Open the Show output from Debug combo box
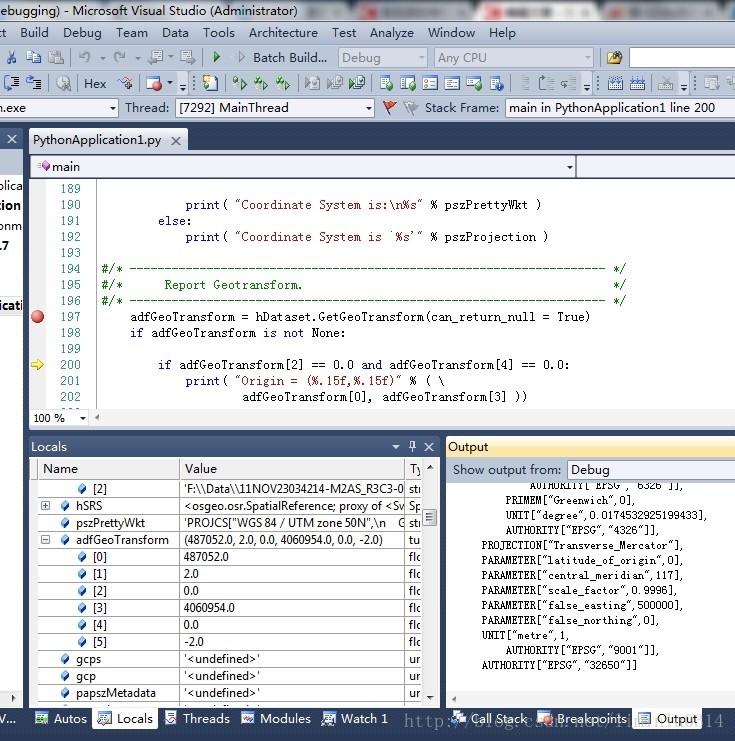 point(650,469)
